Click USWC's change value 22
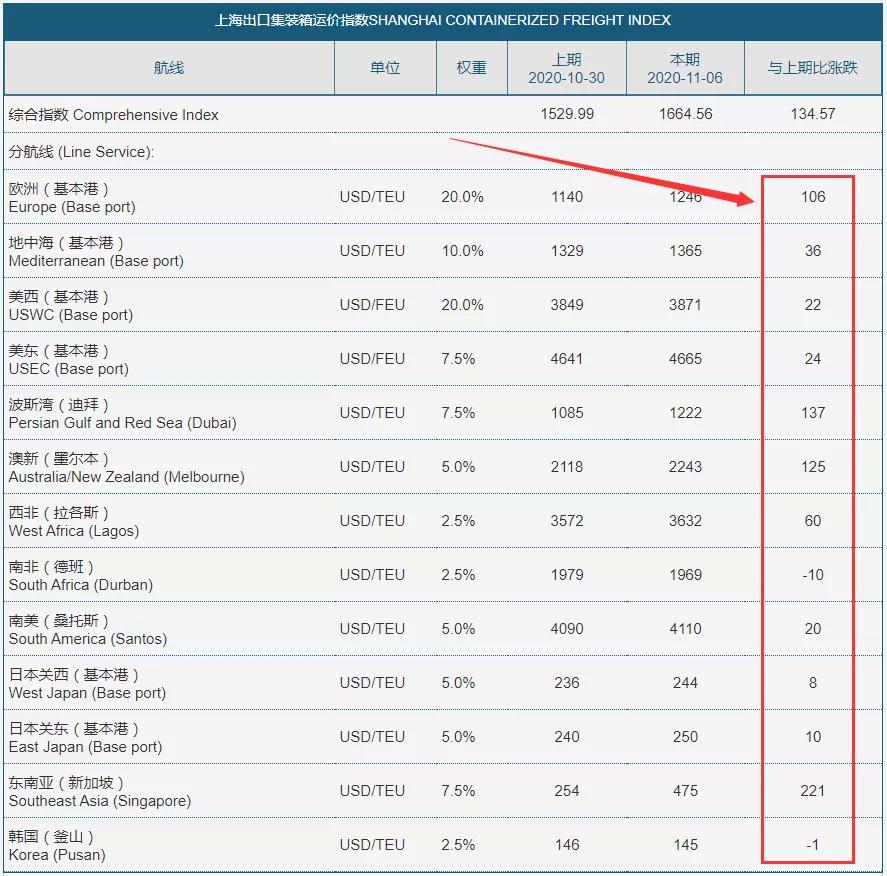 coord(813,305)
